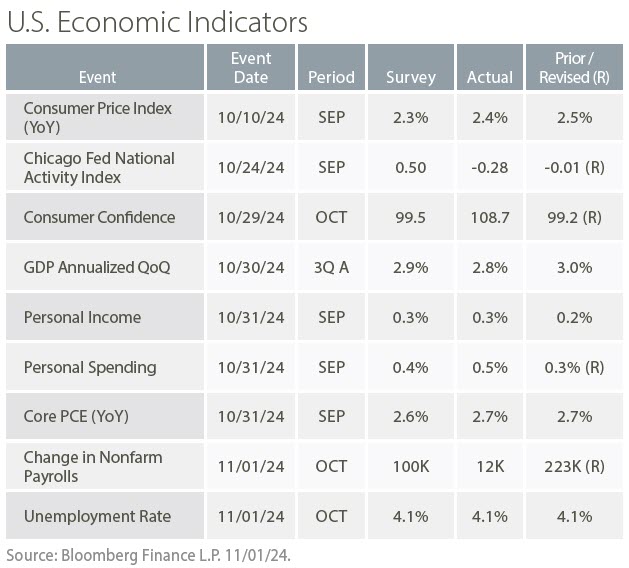
Task: Select the 'Event Date' column header
Action: coord(251,67)
